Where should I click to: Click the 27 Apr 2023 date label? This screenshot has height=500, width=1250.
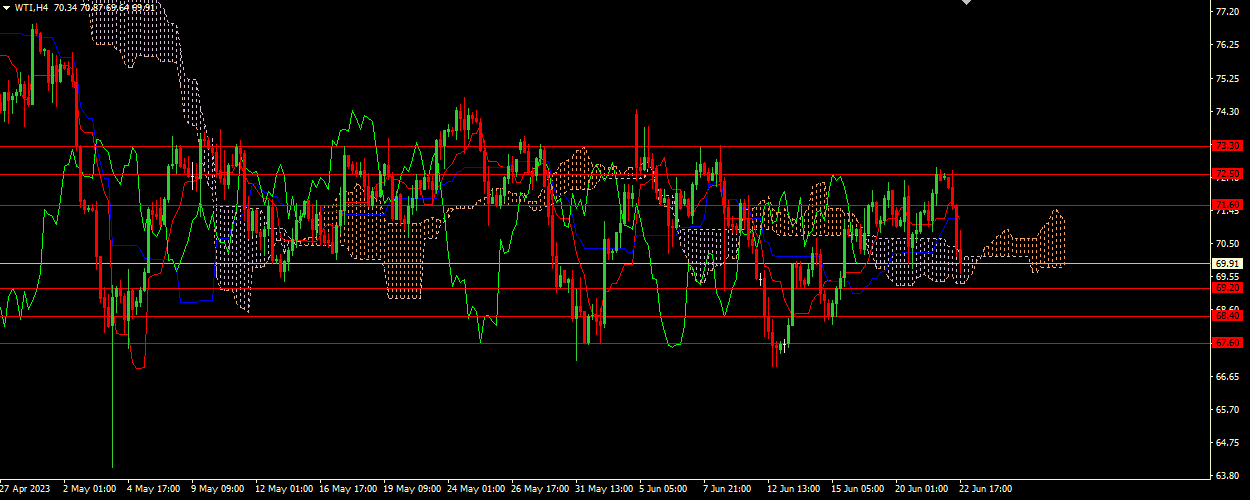click(25, 489)
